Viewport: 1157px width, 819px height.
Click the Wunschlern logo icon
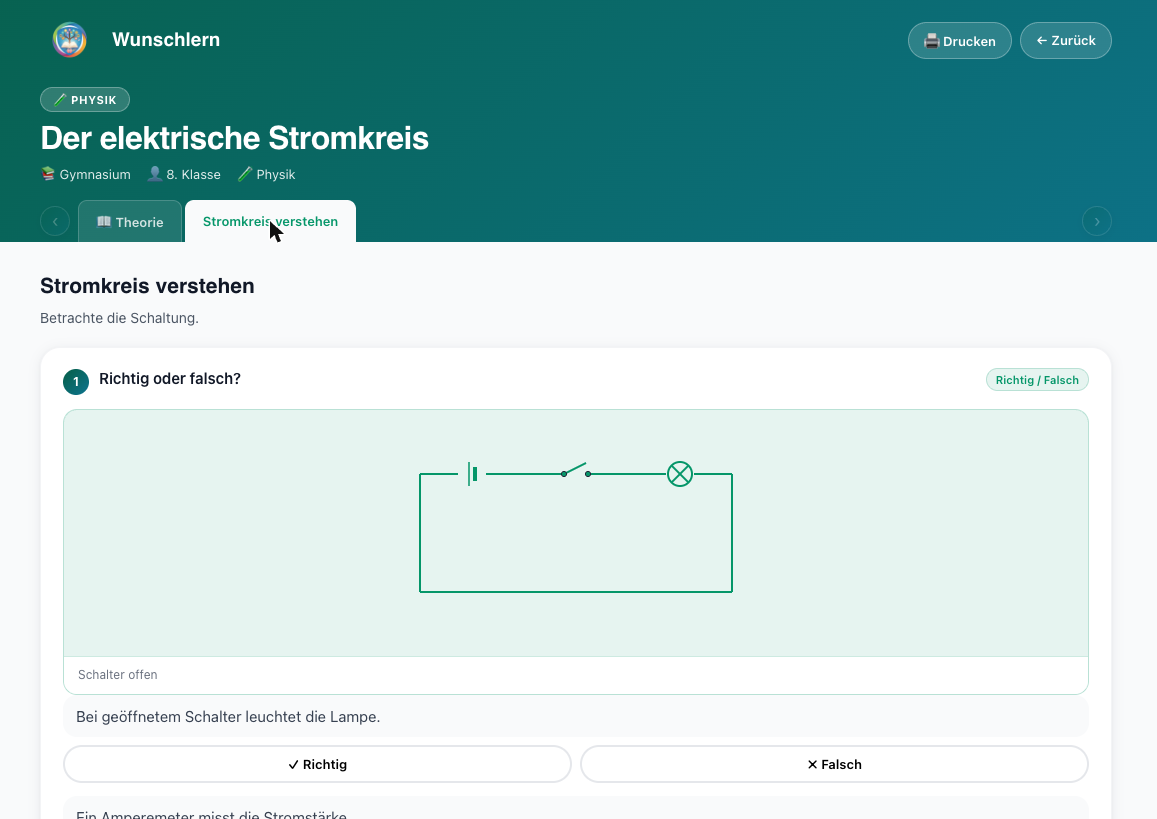[69, 40]
